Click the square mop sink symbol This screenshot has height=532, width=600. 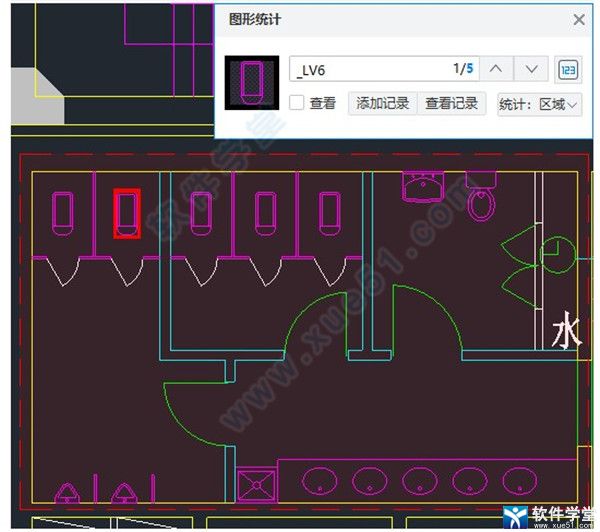[x=256, y=485]
